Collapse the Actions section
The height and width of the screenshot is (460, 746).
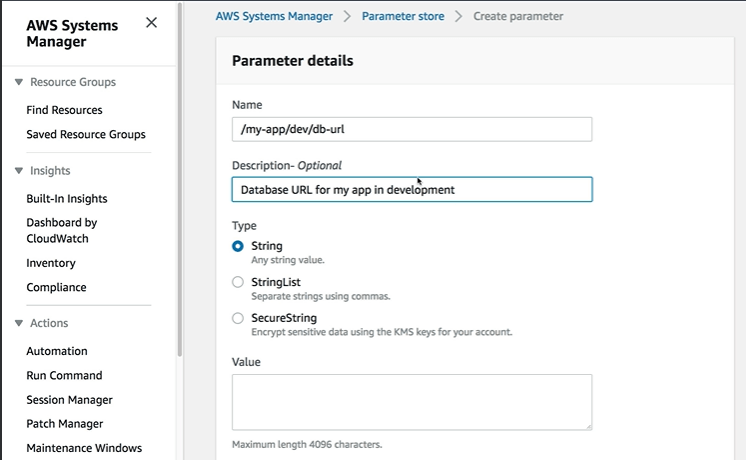click(x=19, y=323)
